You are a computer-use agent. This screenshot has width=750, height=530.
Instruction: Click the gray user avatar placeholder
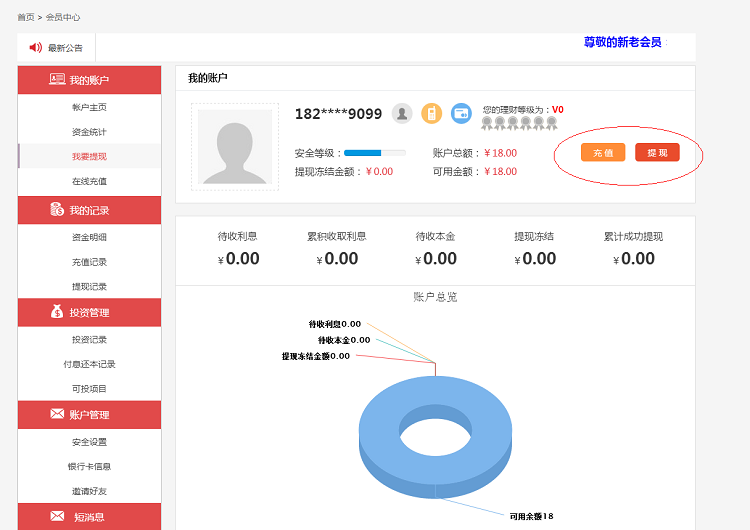[235, 147]
